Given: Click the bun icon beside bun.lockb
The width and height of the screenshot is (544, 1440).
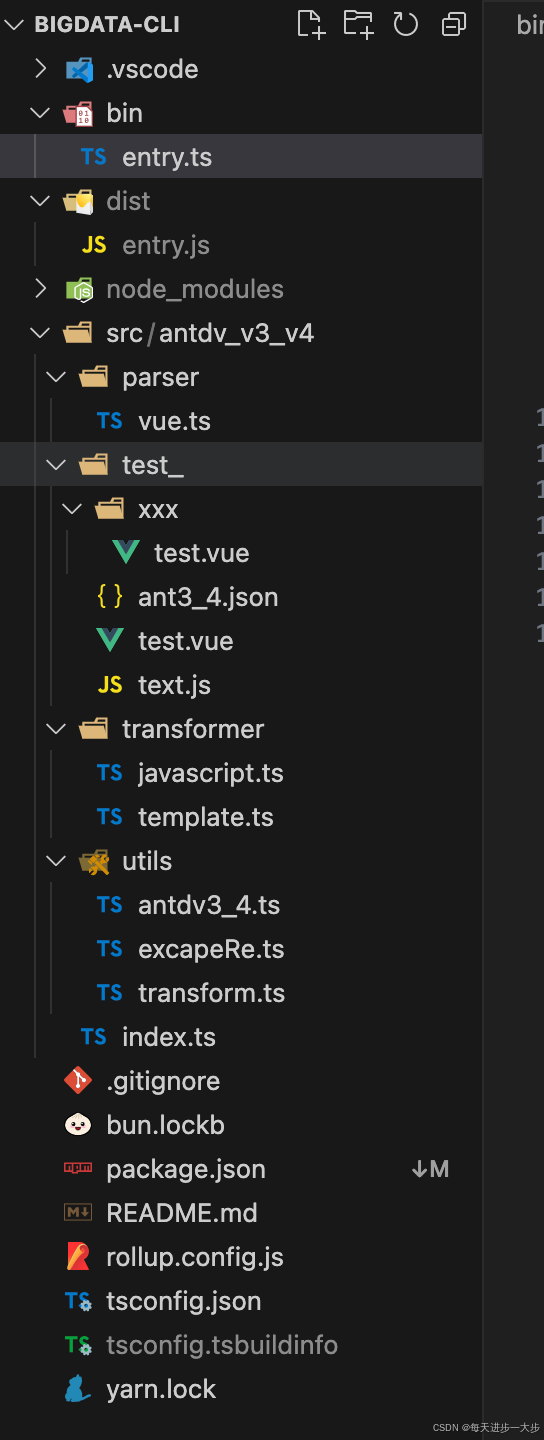Looking at the screenshot, I should click(x=78, y=1124).
